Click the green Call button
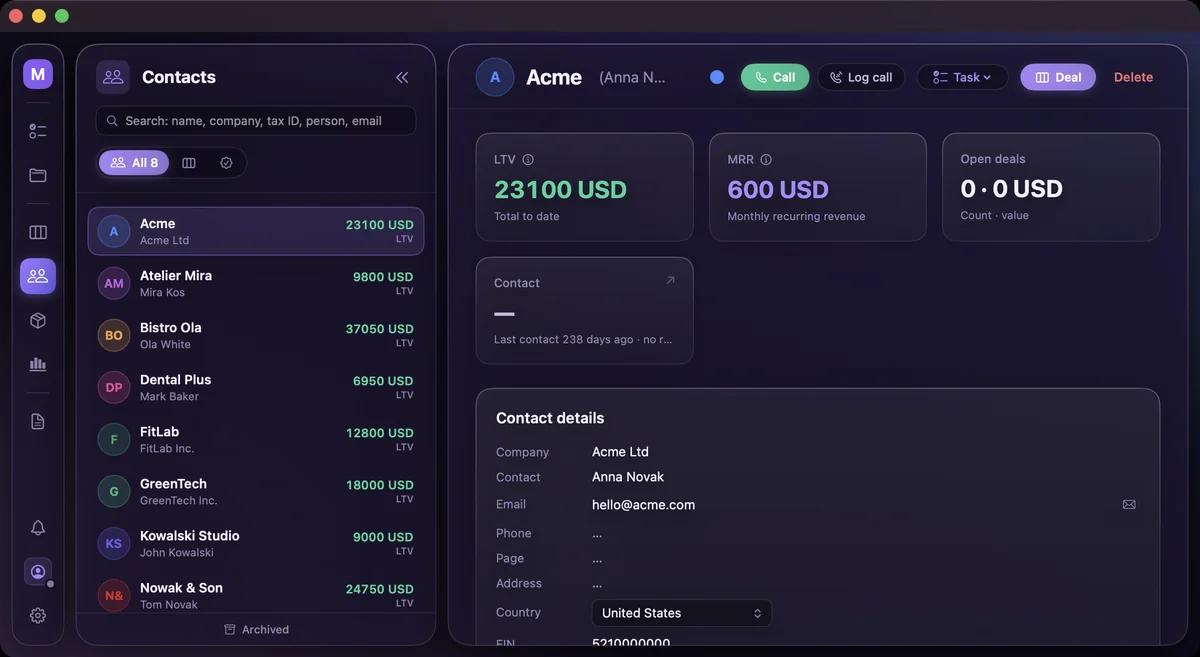Screen dimensions: 1200x657 pos(775,77)
